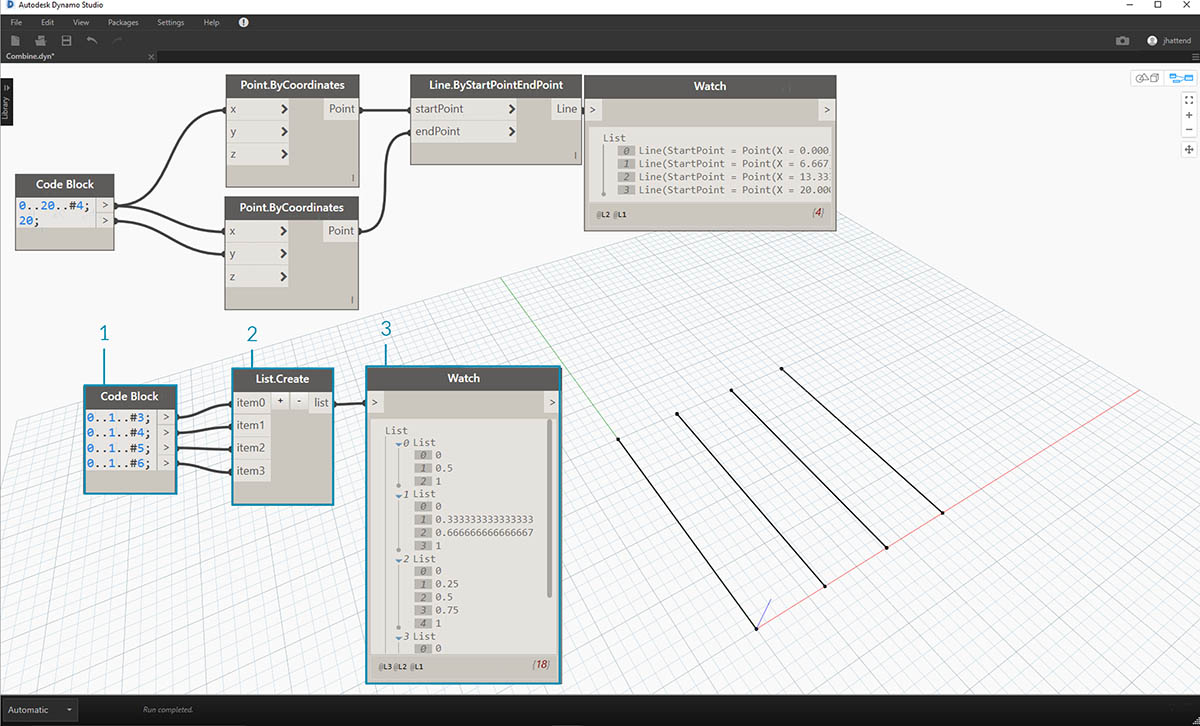Click the plus button on List.Create
The image size is (1200, 726).
(x=280, y=402)
